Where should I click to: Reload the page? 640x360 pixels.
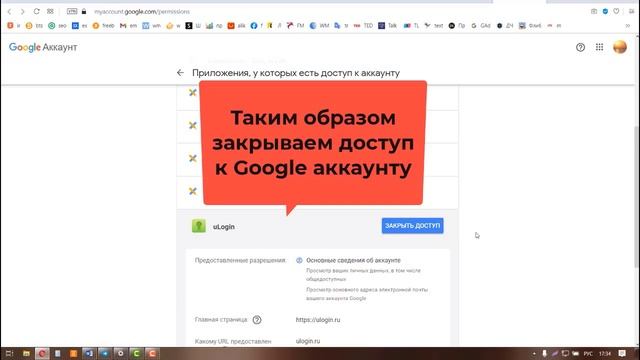point(36,11)
